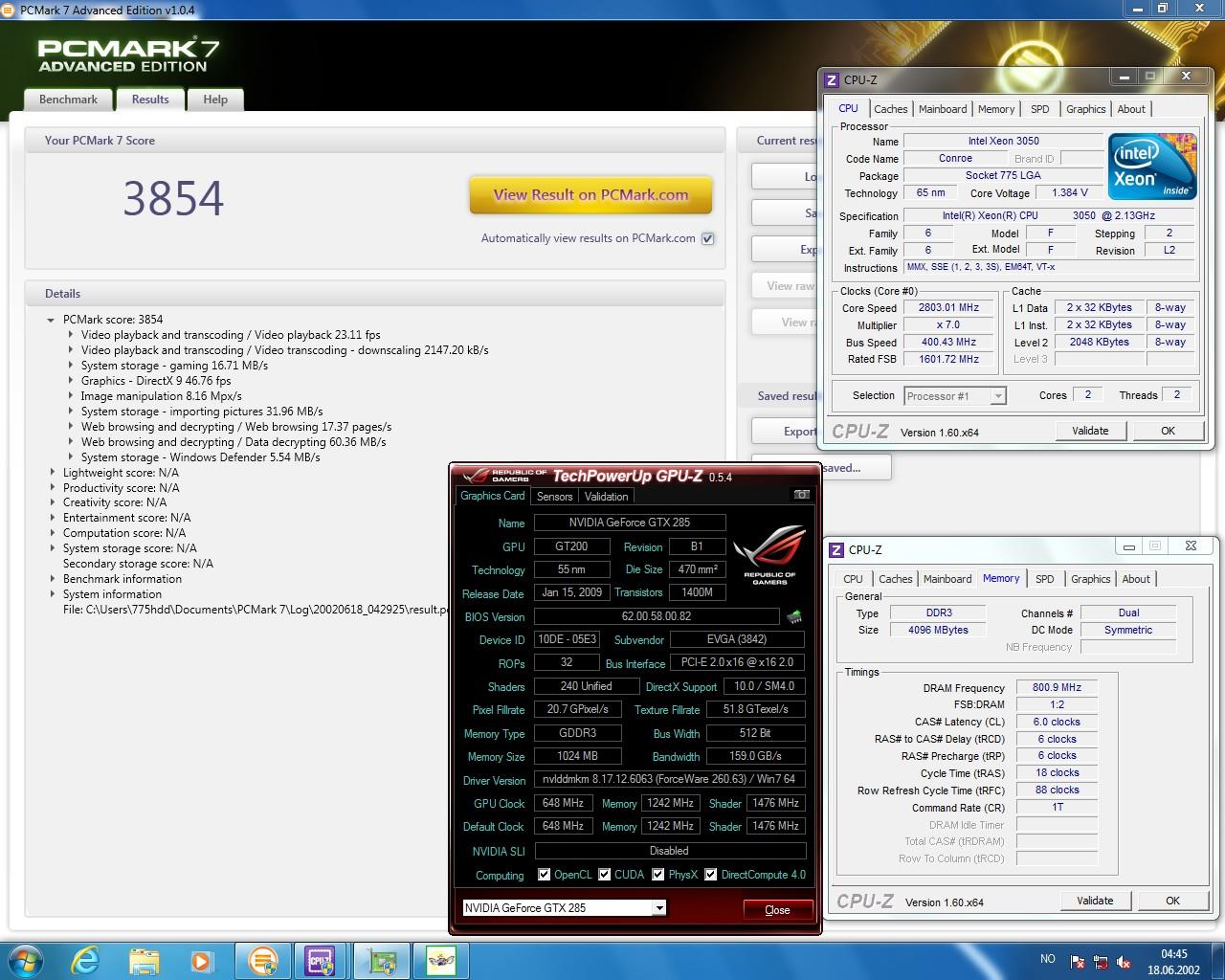Open Windows Media Player taskbar icon
Image resolution: width=1225 pixels, height=980 pixels.
pyautogui.click(x=201, y=960)
